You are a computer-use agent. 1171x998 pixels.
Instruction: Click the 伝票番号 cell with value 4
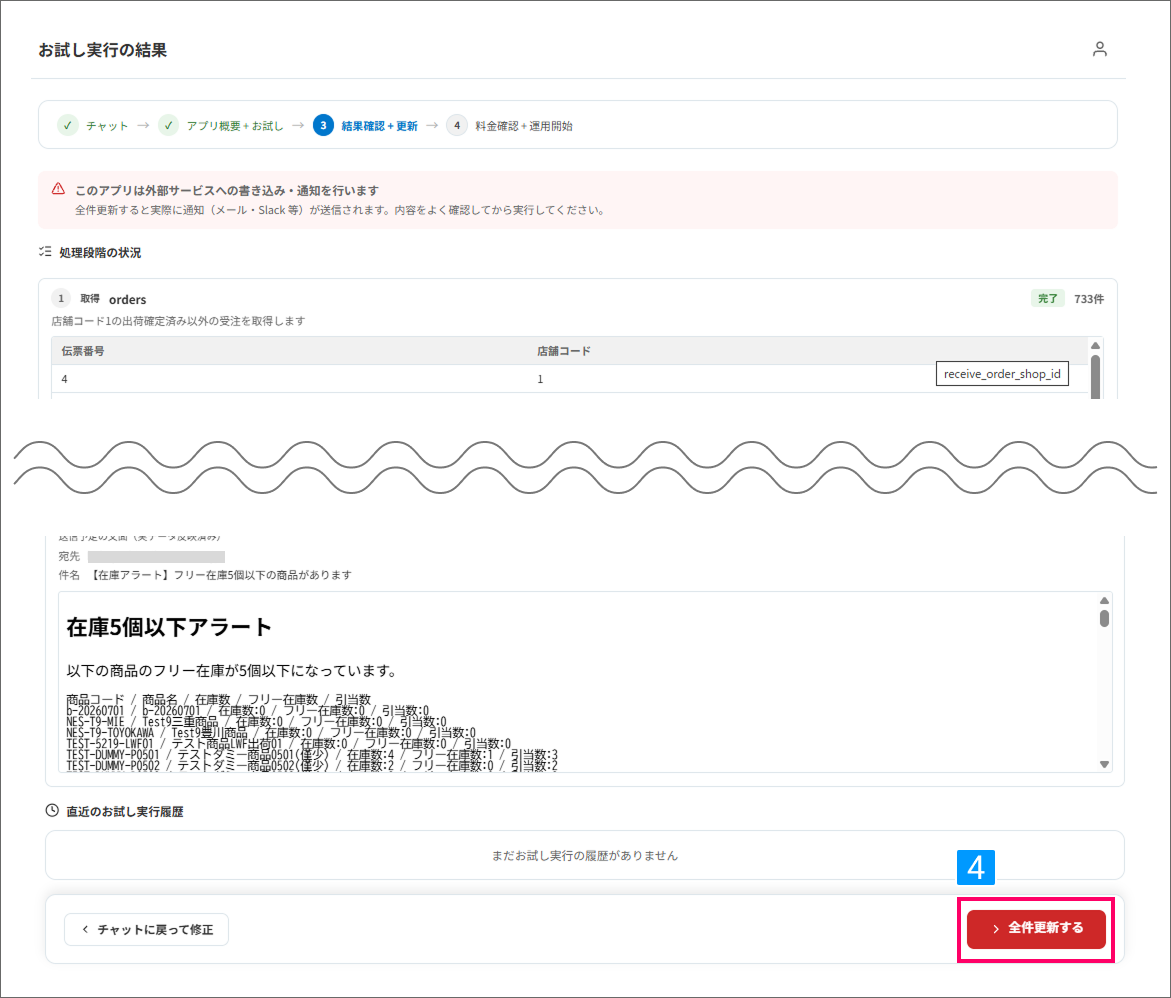[x=64, y=379]
